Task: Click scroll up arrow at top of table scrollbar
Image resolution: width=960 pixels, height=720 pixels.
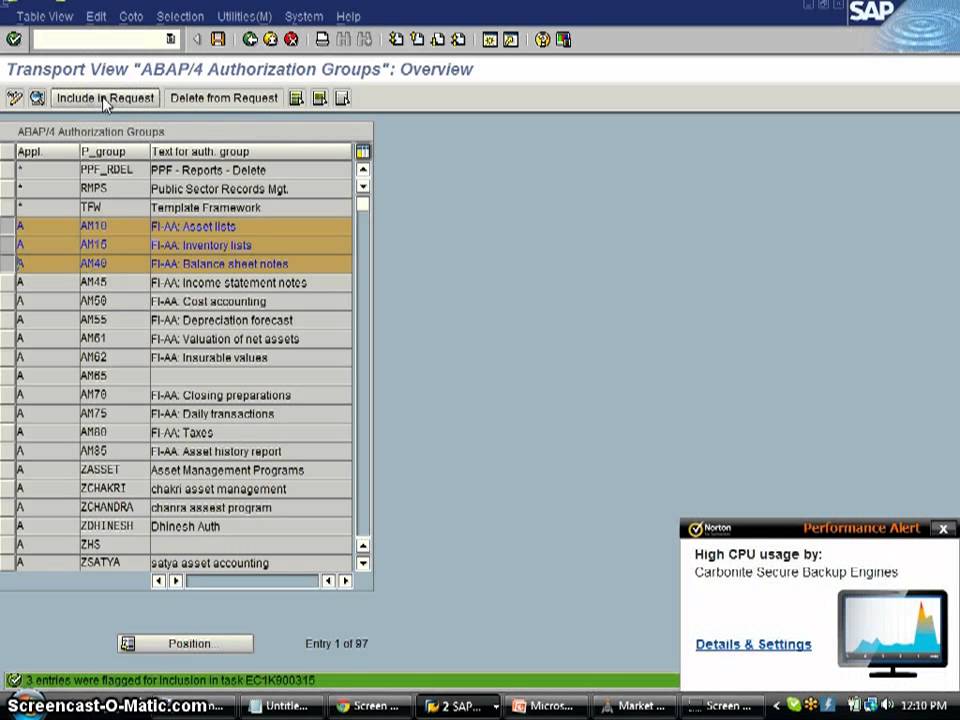Action: [362, 169]
